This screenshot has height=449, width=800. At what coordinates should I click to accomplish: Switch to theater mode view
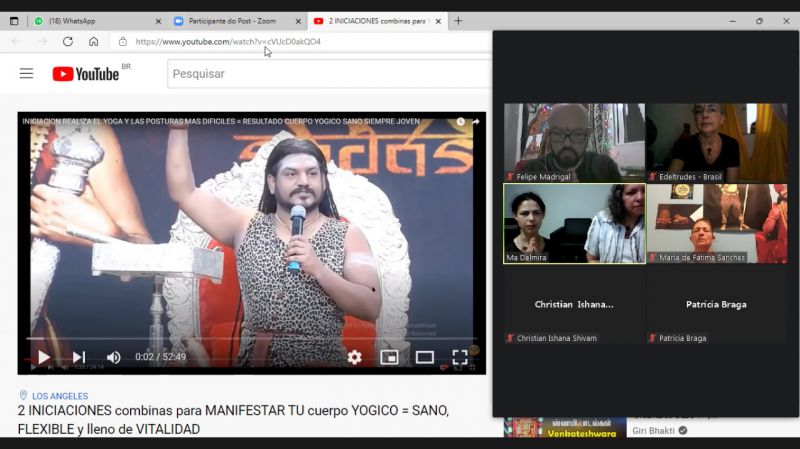424,357
